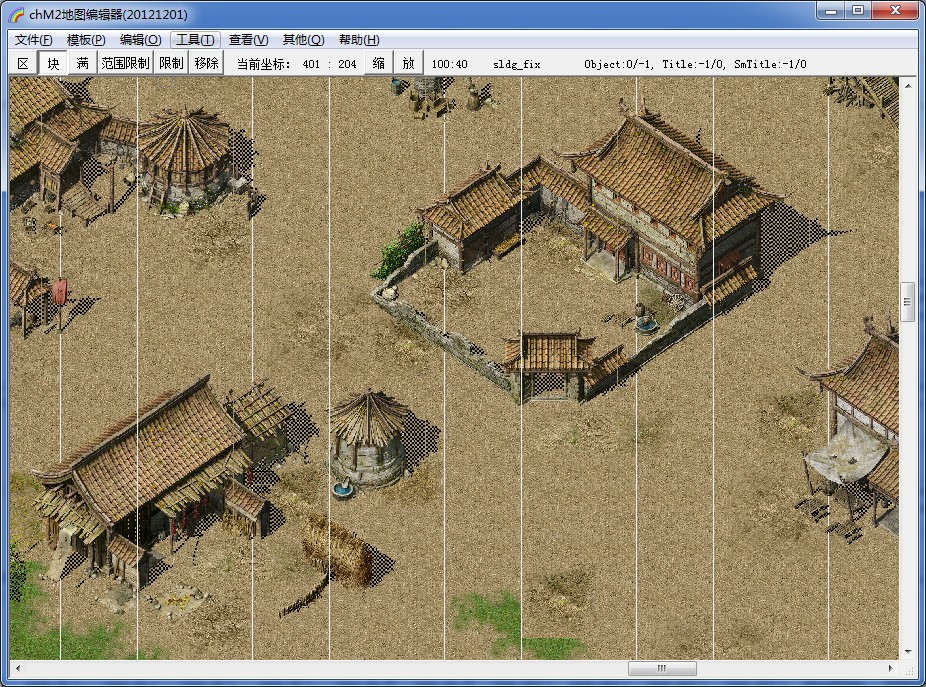
Task: Click the 限制 limit button
Action: (171, 63)
